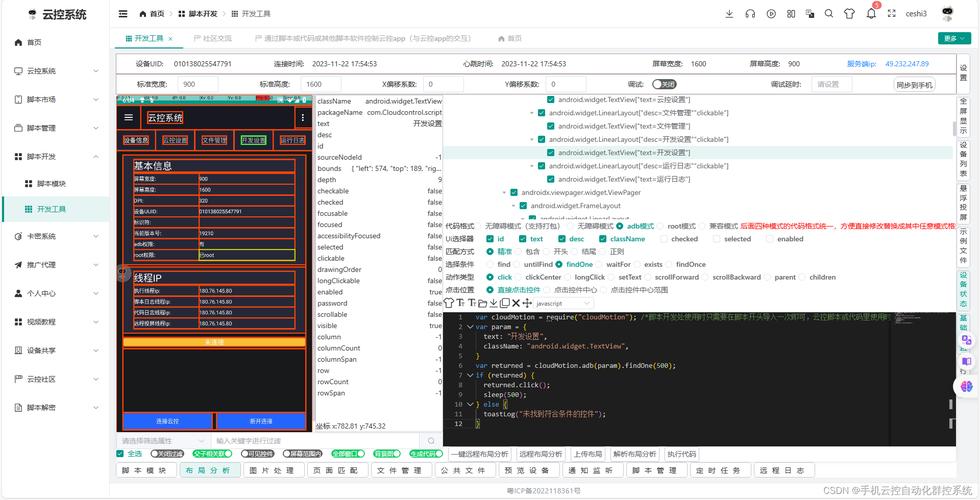Enable the checked selector checkbox

pos(664,239)
